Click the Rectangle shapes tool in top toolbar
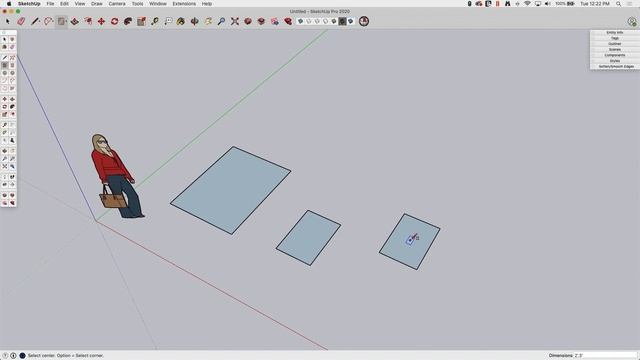The width and height of the screenshot is (640, 360). click(62, 21)
